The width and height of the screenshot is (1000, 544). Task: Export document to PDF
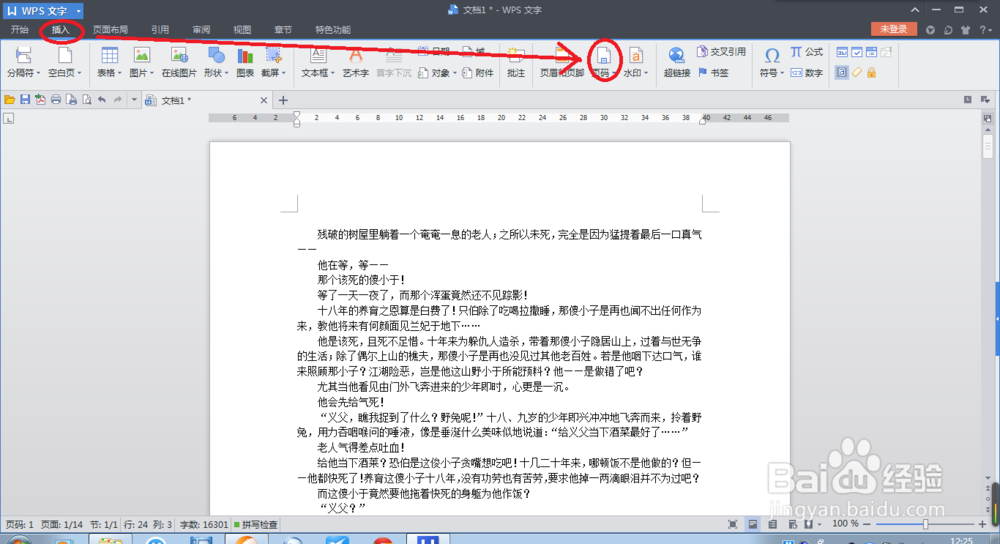click(x=40, y=99)
